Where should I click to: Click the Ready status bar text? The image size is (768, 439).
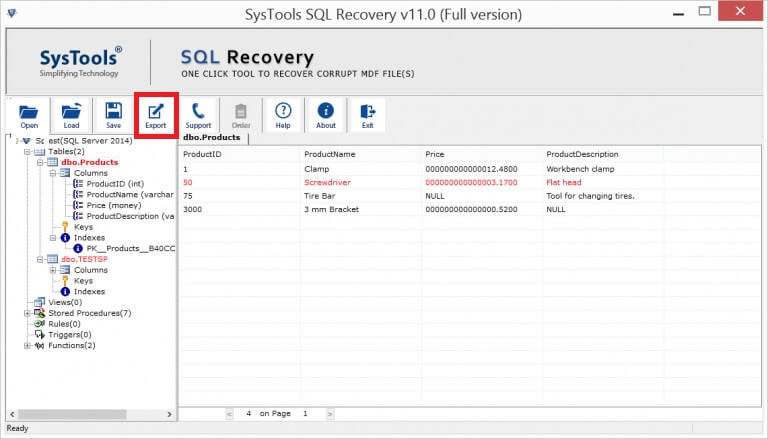(x=17, y=428)
